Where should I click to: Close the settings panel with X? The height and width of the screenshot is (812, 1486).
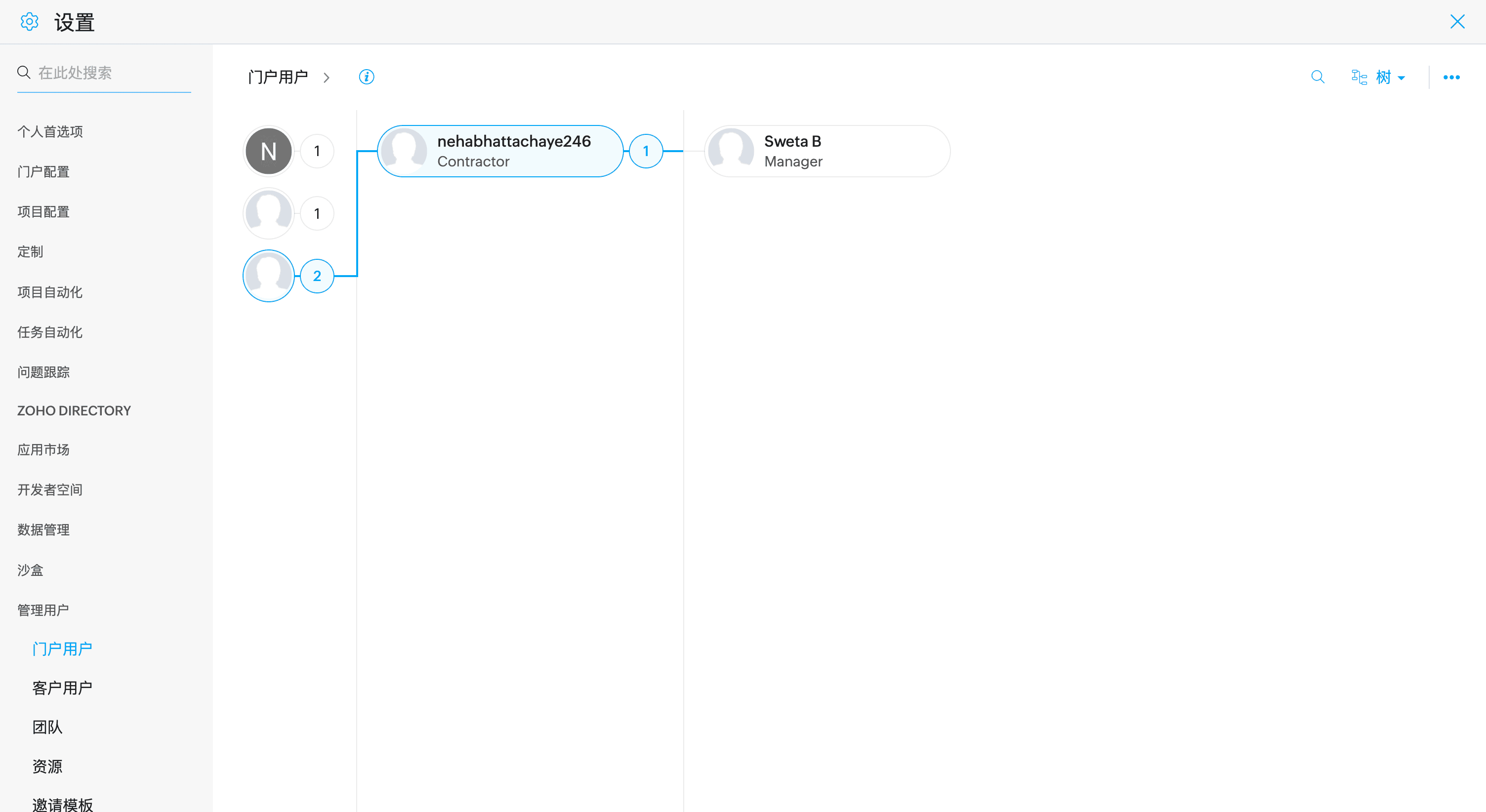coord(1457,22)
